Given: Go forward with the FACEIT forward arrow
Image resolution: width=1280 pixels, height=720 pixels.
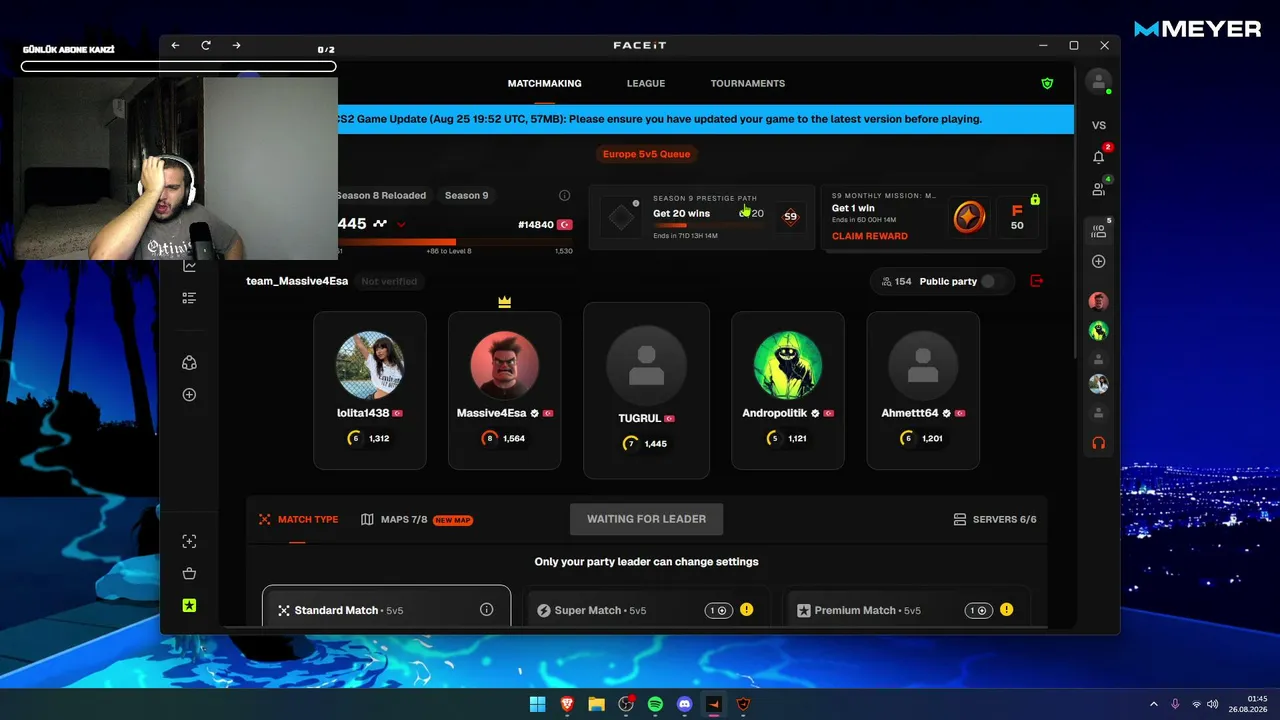Looking at the screenshot, I should click(236, 45).
